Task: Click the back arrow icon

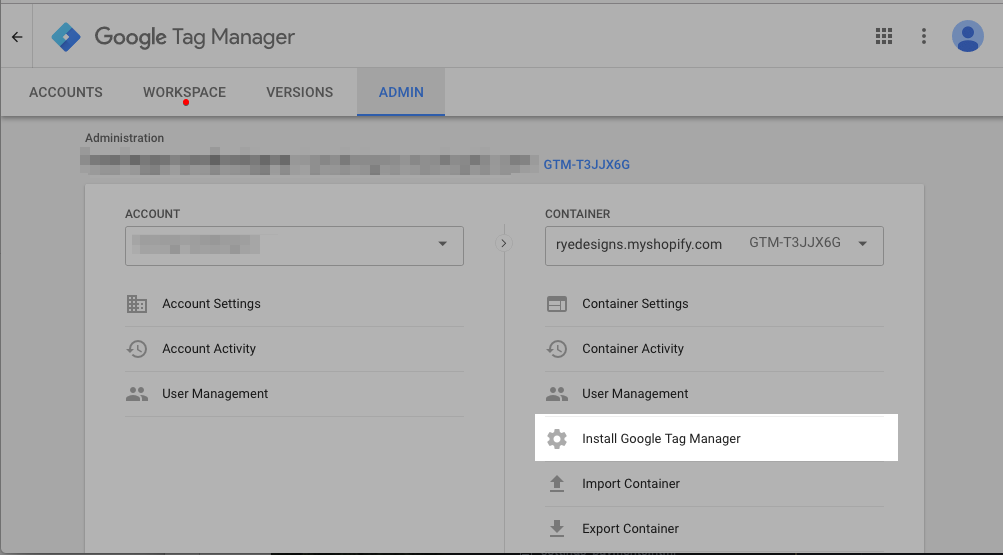Action: coord(17,37)
